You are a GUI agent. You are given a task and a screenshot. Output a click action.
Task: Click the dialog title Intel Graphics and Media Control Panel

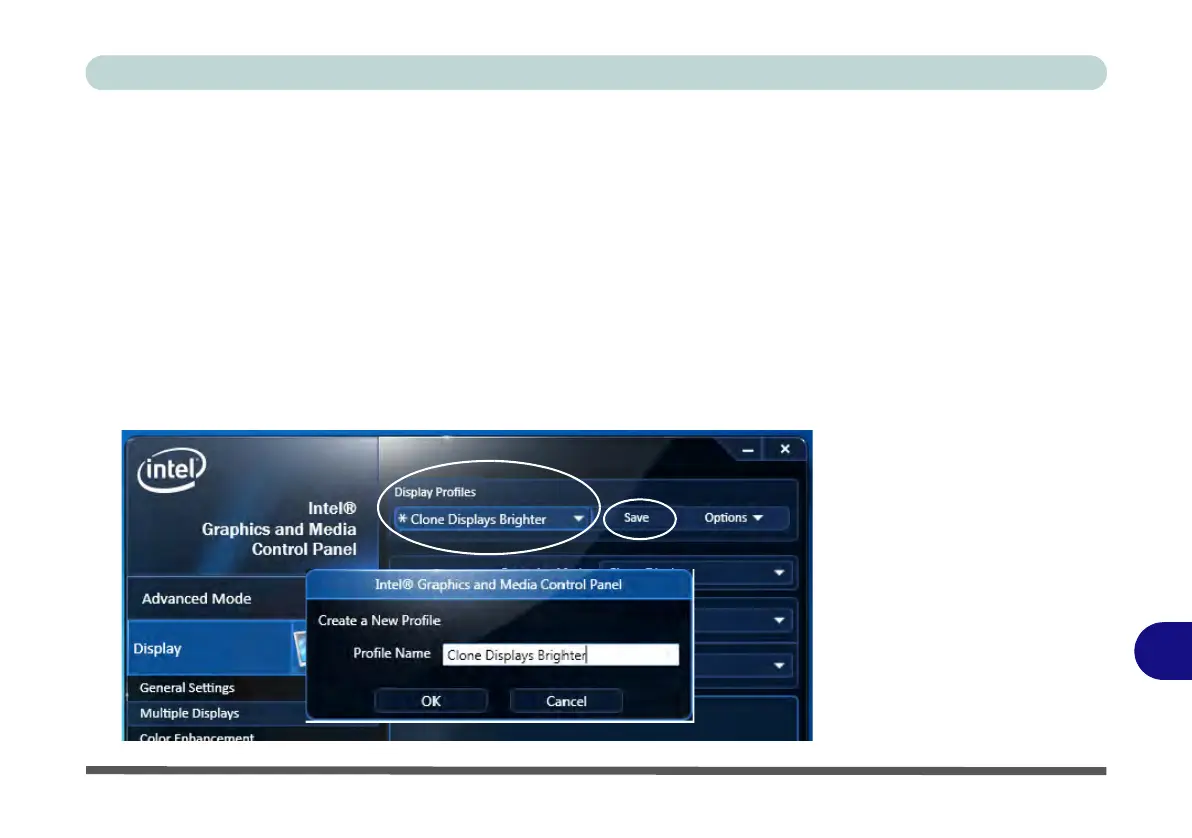[x=499, y=585]
